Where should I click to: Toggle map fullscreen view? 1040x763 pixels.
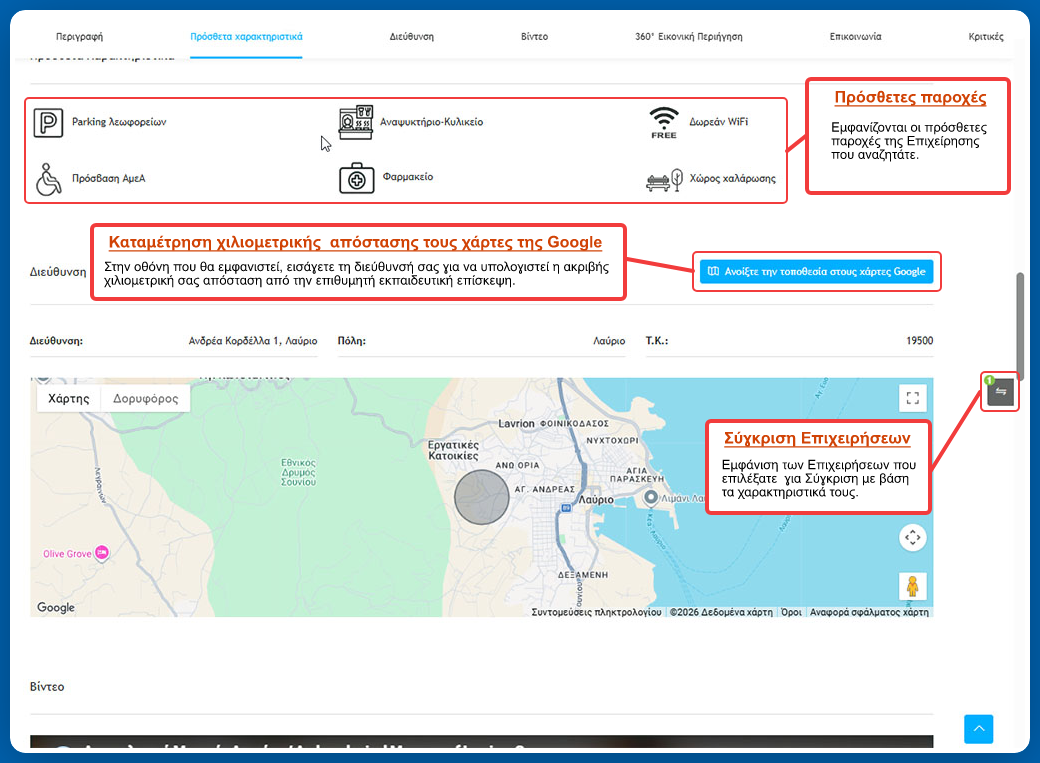[x=913, y=398]
